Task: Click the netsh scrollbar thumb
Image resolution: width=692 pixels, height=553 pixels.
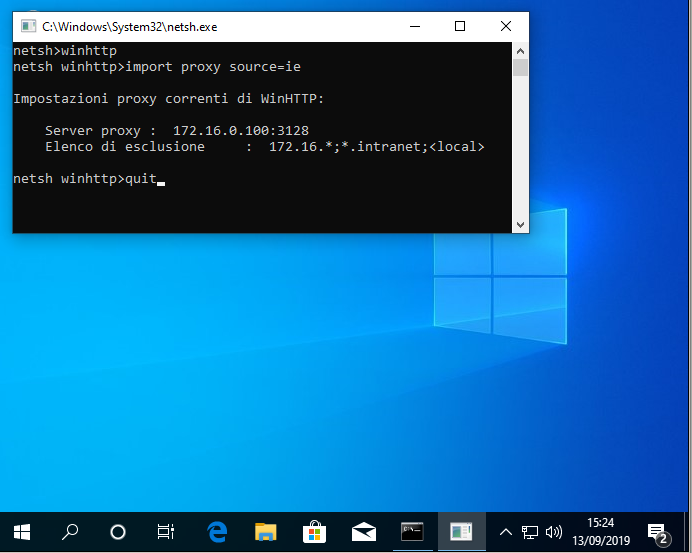Action: 520,68
